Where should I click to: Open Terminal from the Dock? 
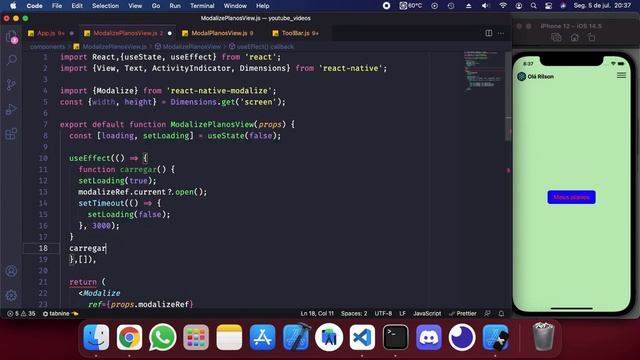tap(396, 338)
